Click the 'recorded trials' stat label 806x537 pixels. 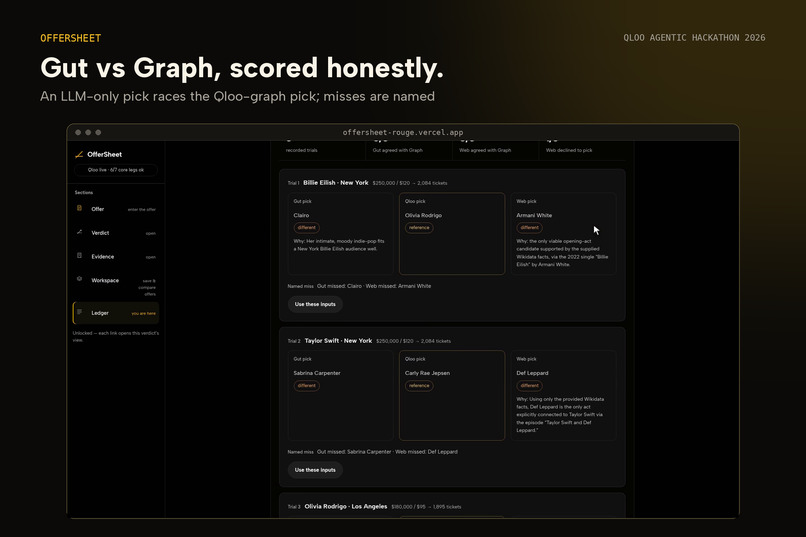302,151
